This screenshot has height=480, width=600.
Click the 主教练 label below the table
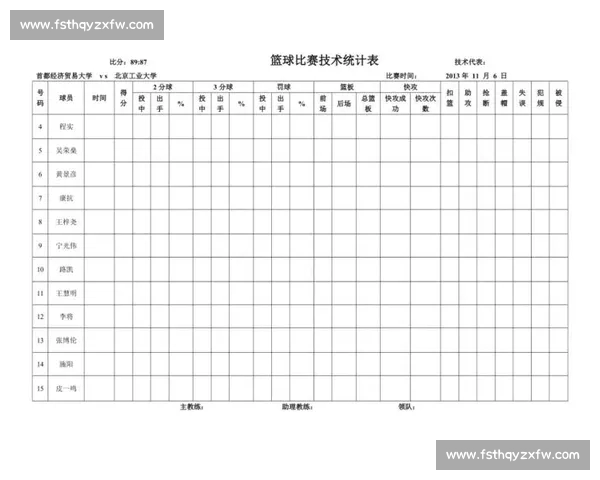tap(192, 407)
